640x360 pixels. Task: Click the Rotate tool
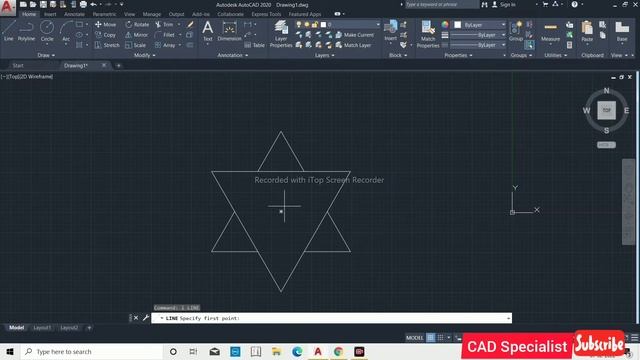137,24
